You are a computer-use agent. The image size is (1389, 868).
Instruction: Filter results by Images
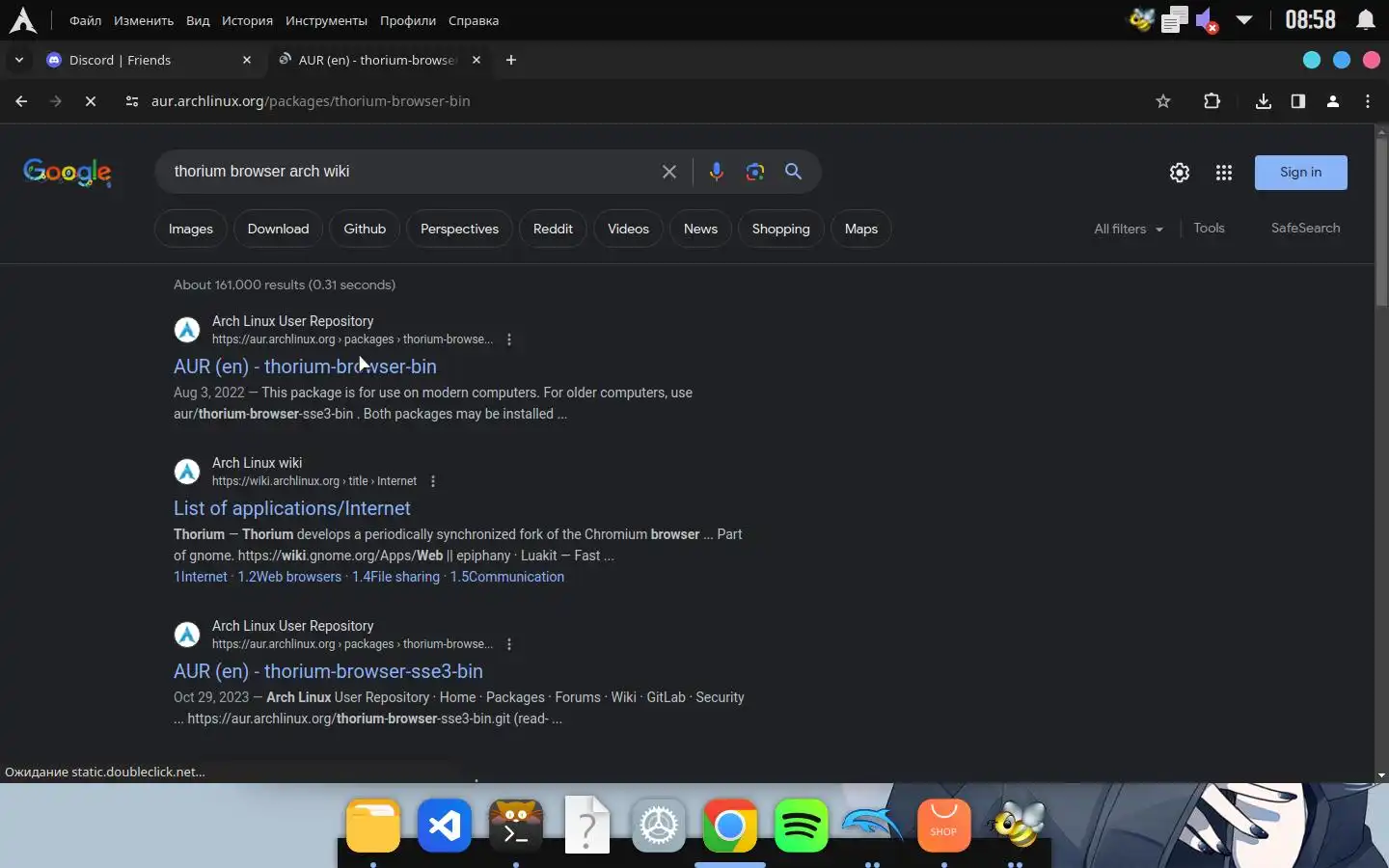click(x=191, y=229)
